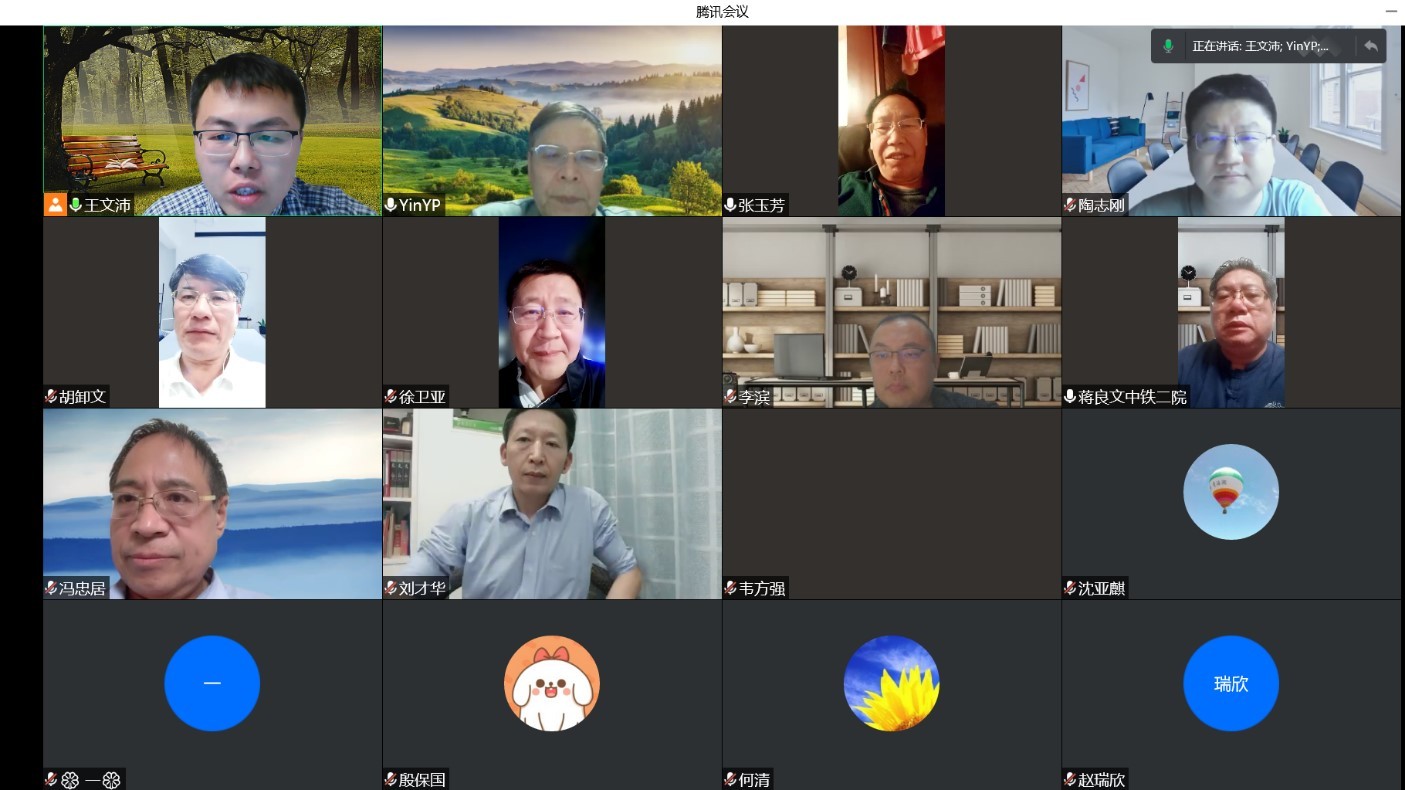Screen dimensions: 1405x790
Task: Toggle the muted mic icon for 胡卸文
Action: [x=51, y=397]
